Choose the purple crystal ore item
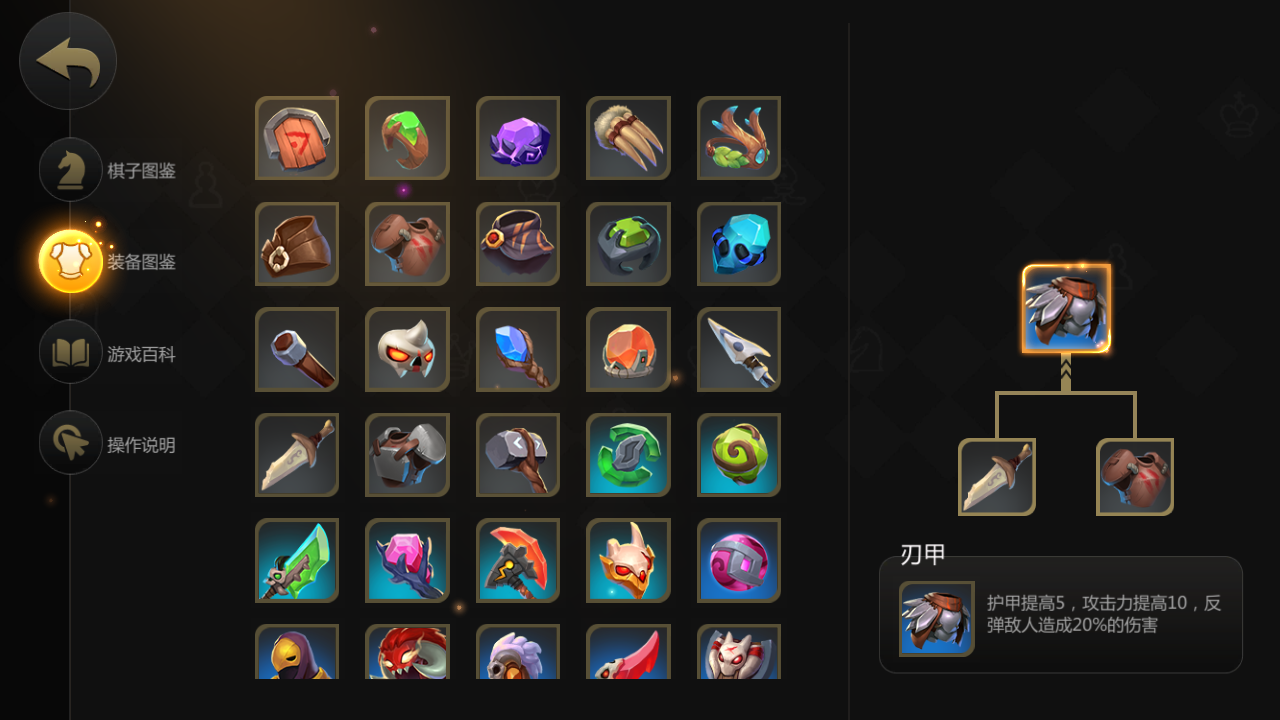1280x720 pixels. [x=518, y=138]
